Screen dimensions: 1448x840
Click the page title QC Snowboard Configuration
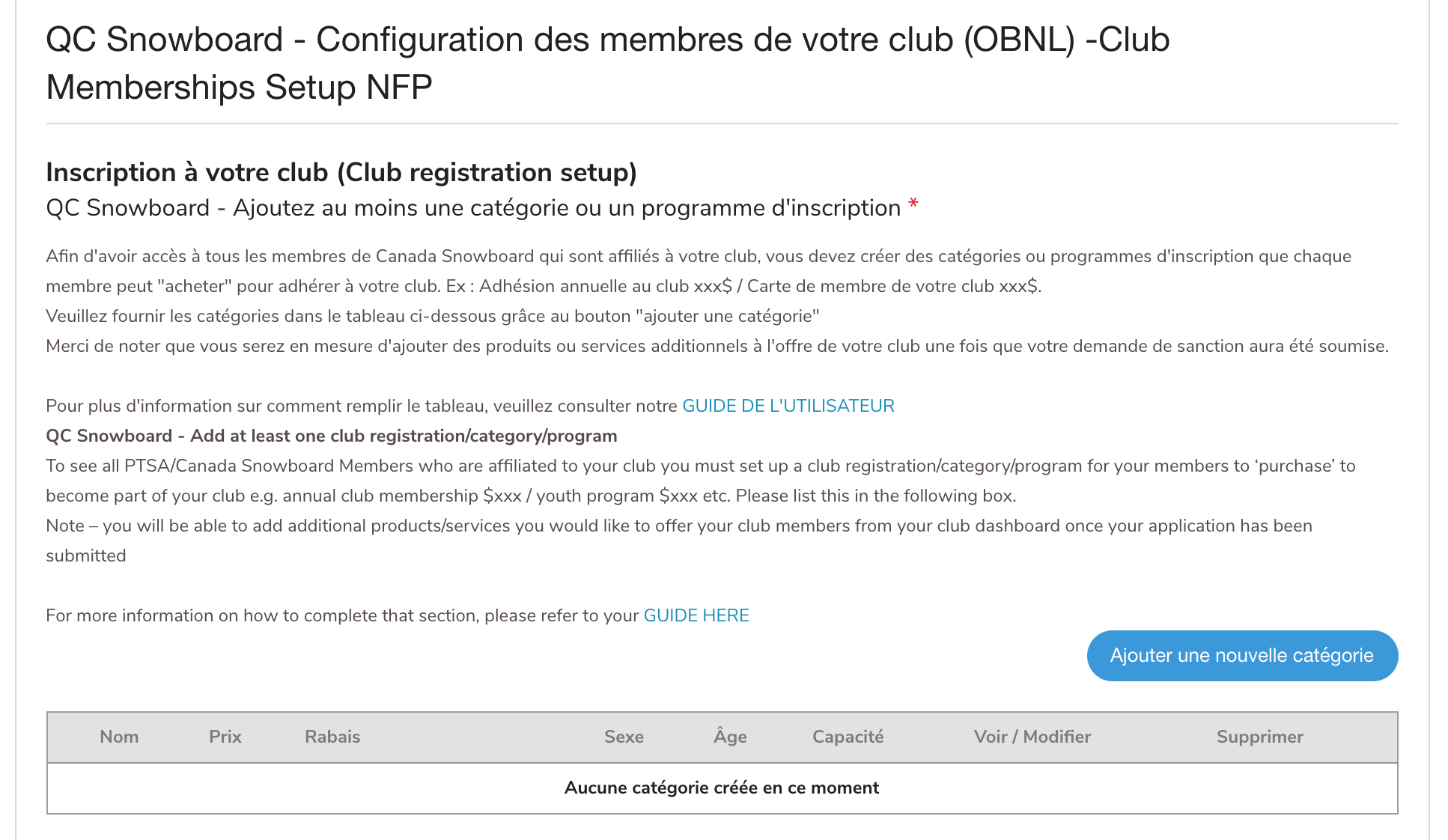pyautogui.click(x=608, y=63)
